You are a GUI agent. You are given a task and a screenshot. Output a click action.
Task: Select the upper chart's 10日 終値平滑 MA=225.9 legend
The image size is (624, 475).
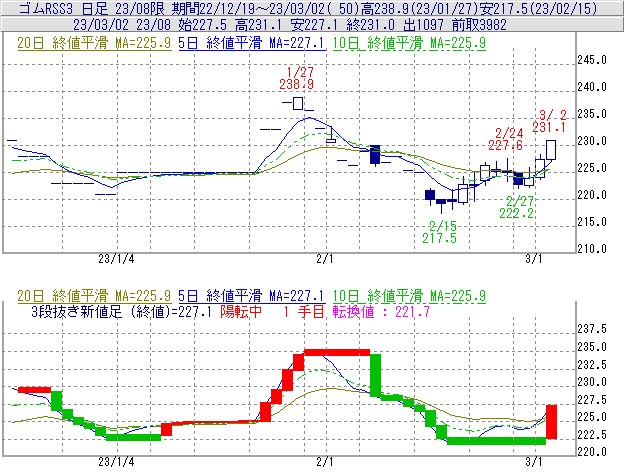[x=409, y=43]
